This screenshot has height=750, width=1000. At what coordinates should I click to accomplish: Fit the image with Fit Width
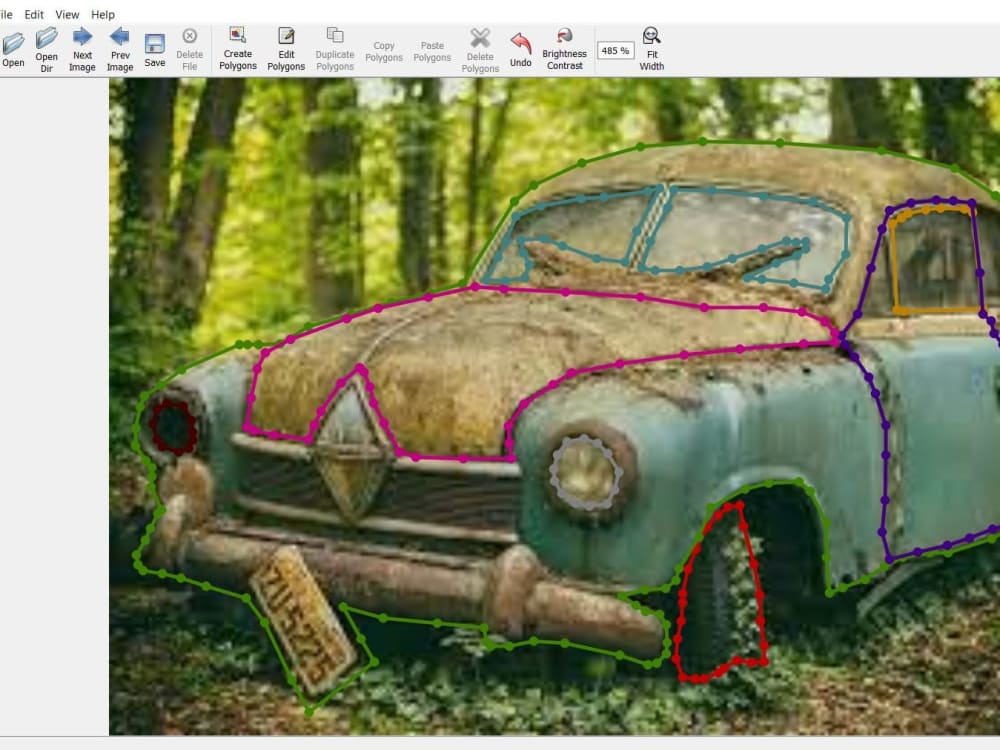pyautogui.click(x=652, y=48)
